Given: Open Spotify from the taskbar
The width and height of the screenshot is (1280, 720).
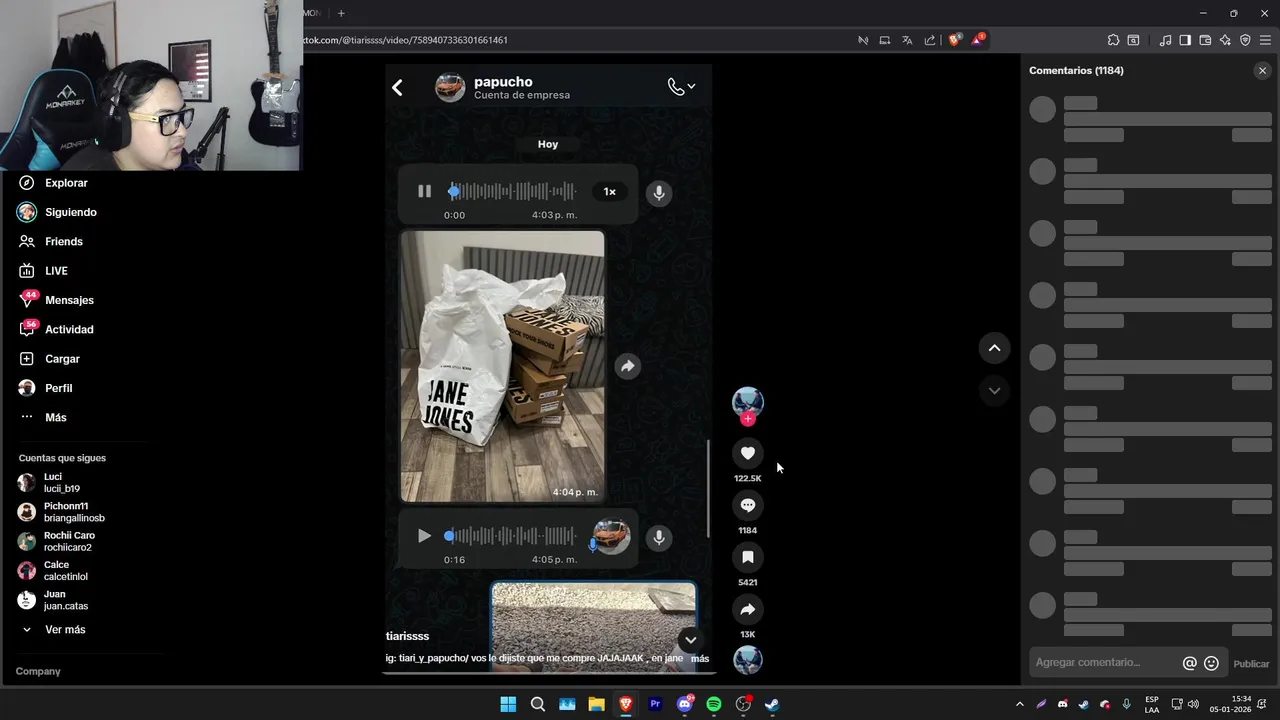Looking at the screenshot, I should pyautogui.click(x=714, y=704).
